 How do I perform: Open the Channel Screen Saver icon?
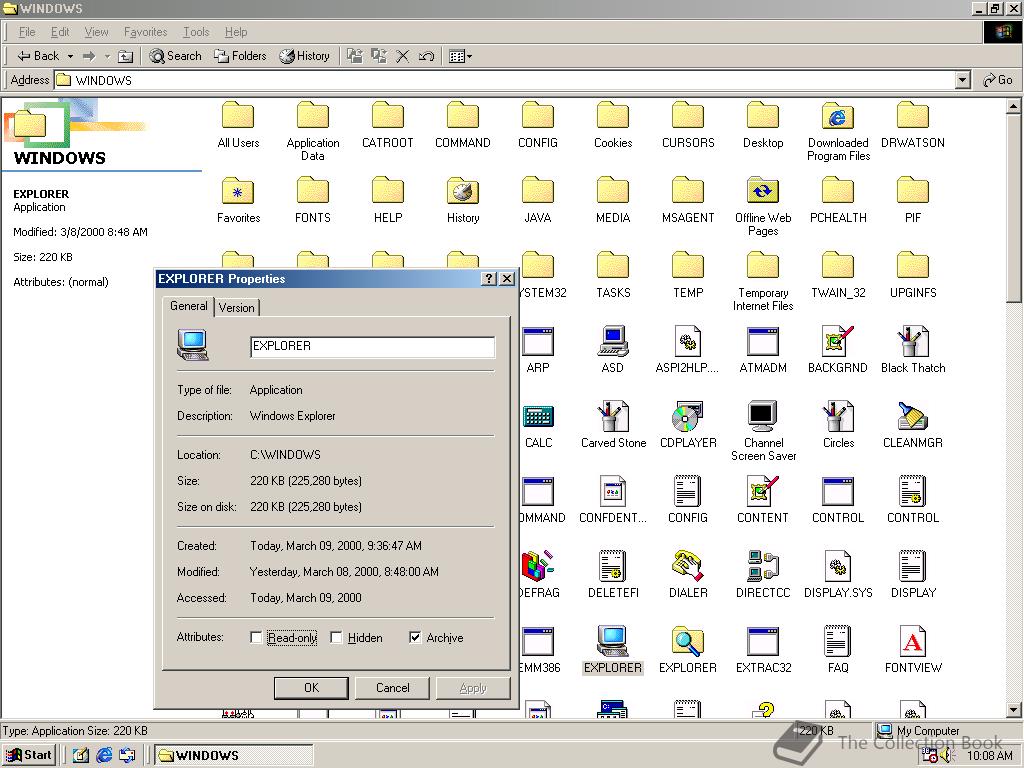(763, 417)
